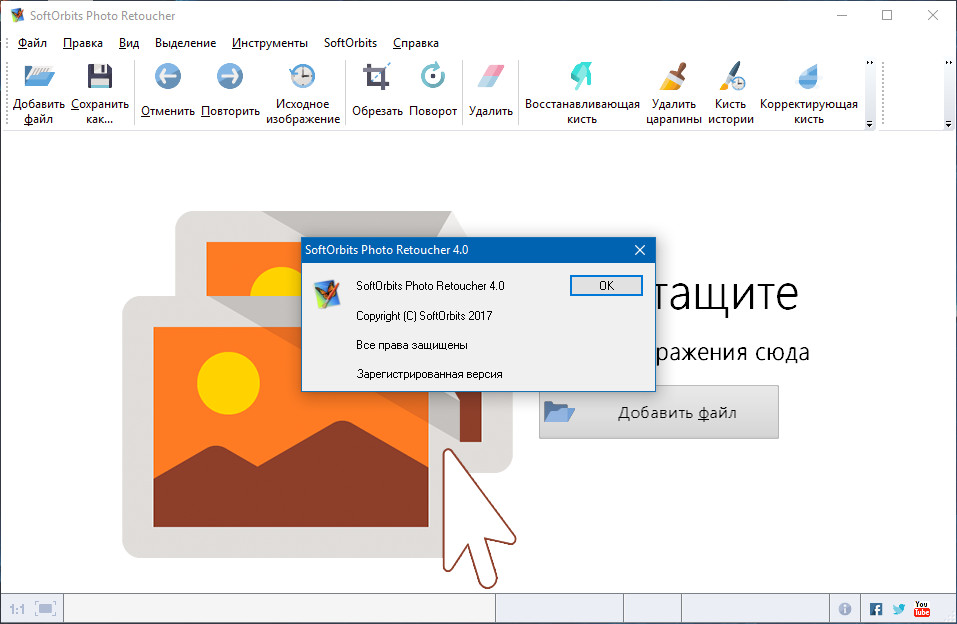Screen dimensions: 957x624
Task: Click OK in the about dialog
Action: [606, 285]
